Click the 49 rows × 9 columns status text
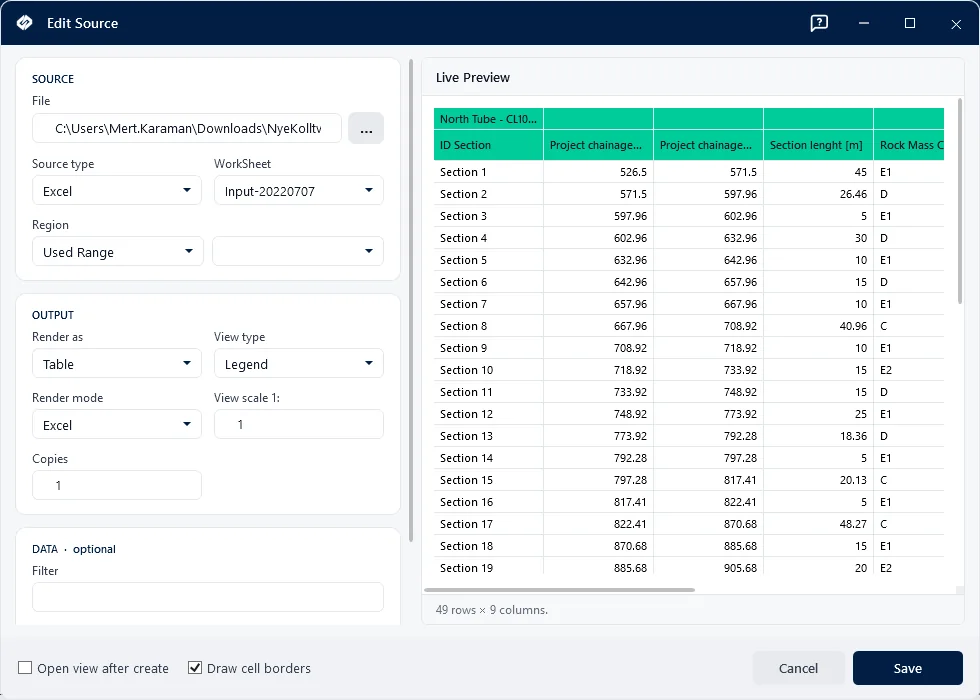The width and height of the screenshot is (980, 700). tap(492, 609)
